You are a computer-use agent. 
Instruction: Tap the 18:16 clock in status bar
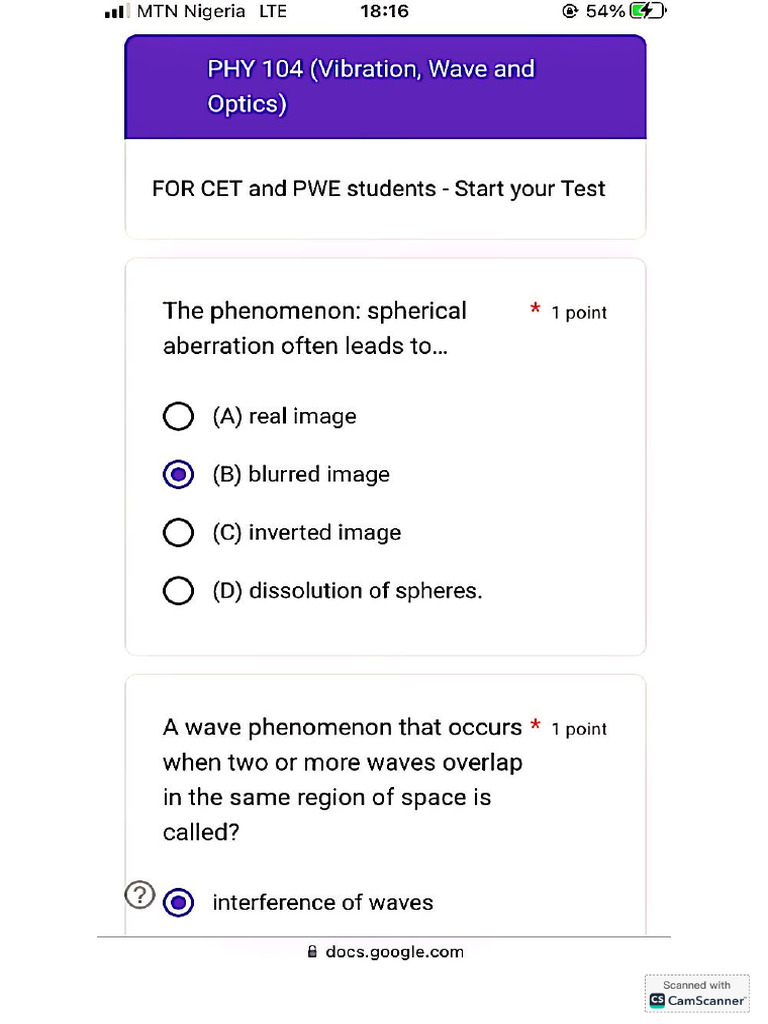(x=385, y=11)
